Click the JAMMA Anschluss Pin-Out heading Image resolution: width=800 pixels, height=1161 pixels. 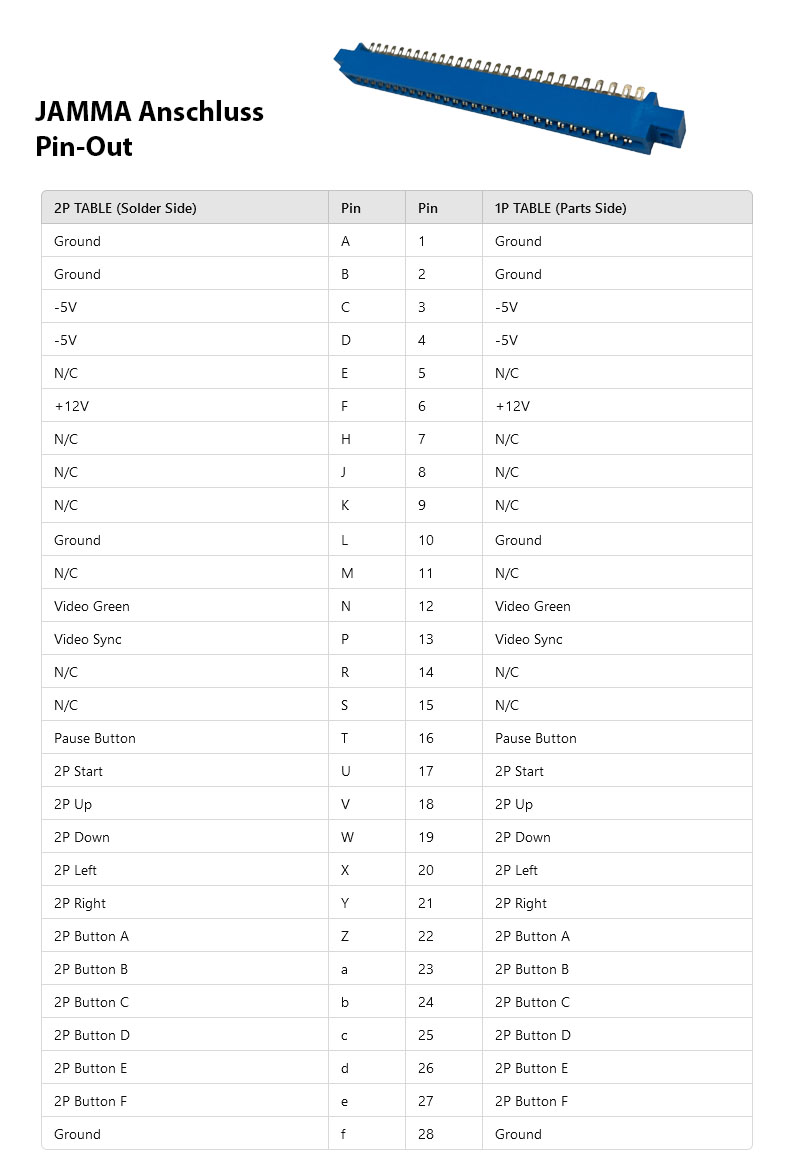tap(150, 128)
